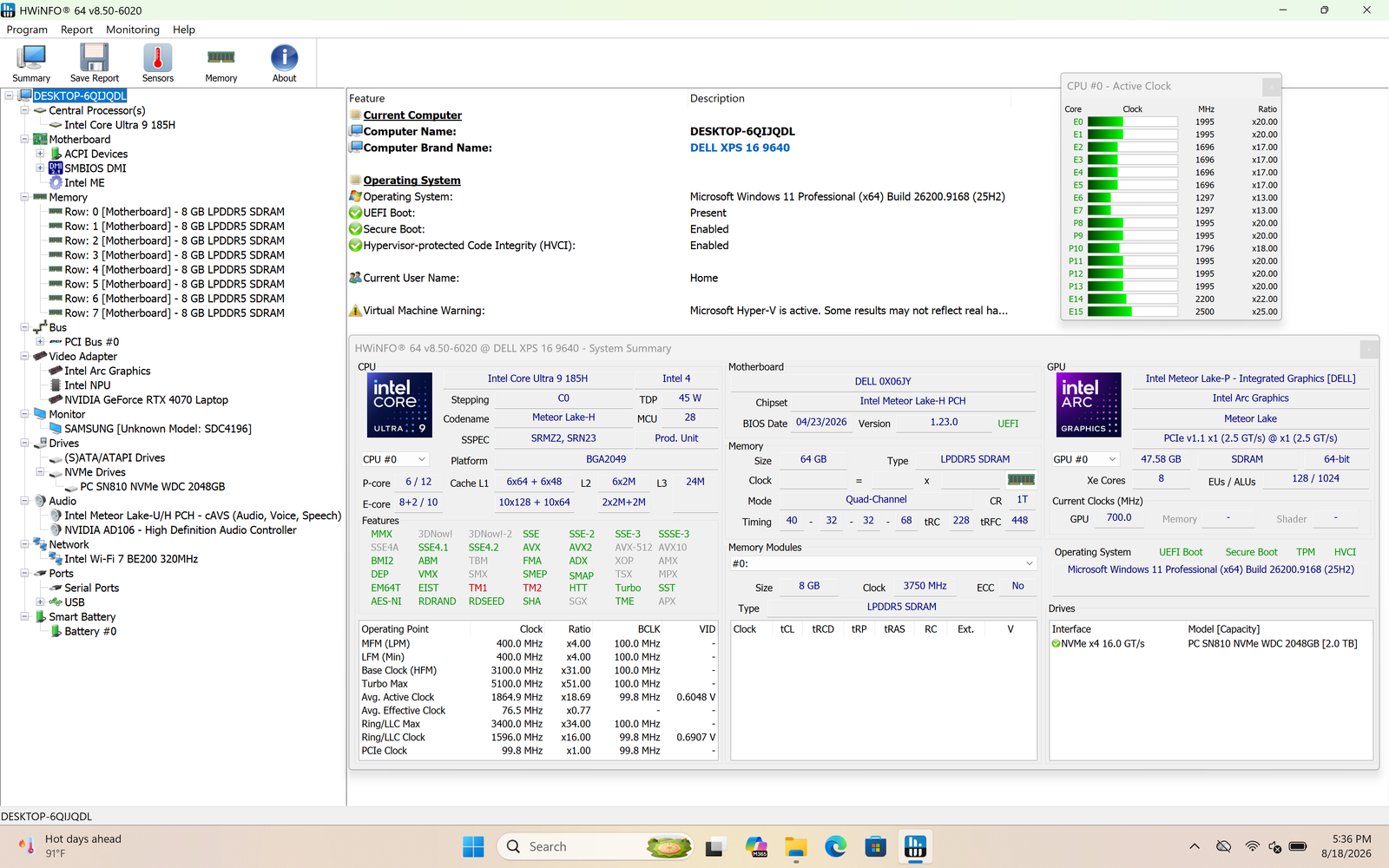Select NVIDIA GeForce RTX 4070 Laptop in tree
The height and width of the screenshot is (868, 1389).
[x=146, y=400]
